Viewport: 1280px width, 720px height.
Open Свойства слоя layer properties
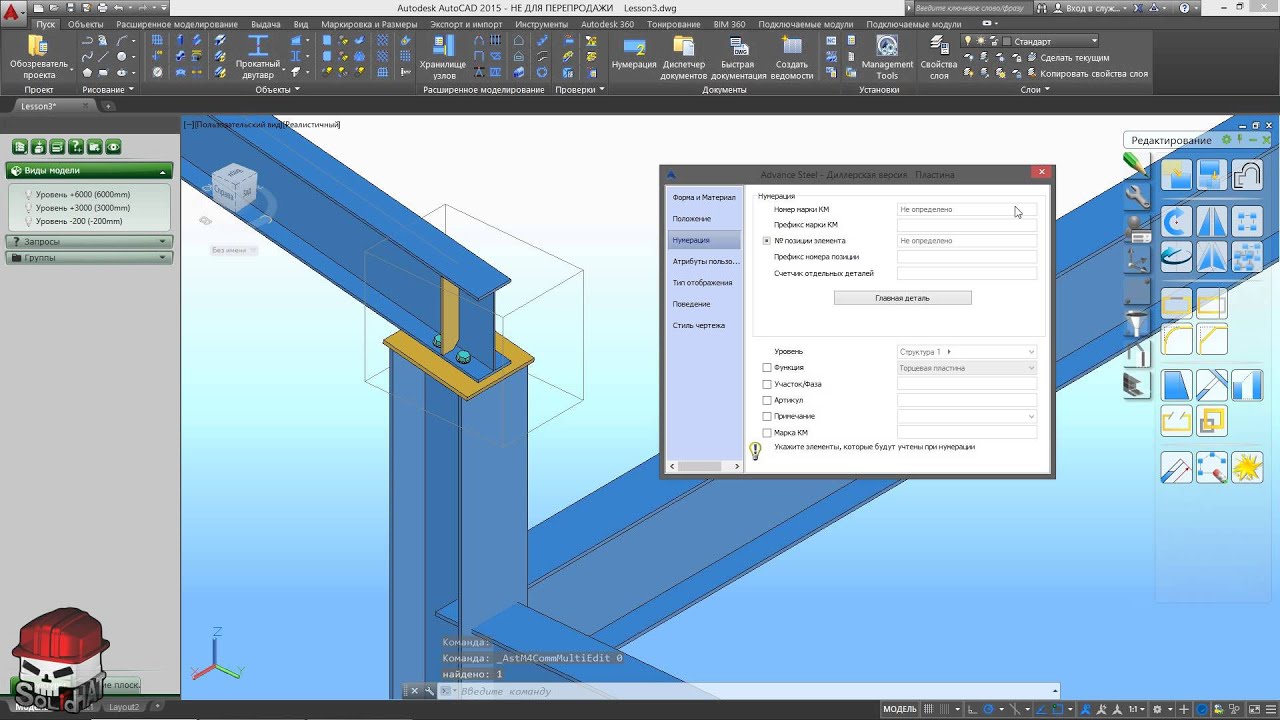click(939, 57)
